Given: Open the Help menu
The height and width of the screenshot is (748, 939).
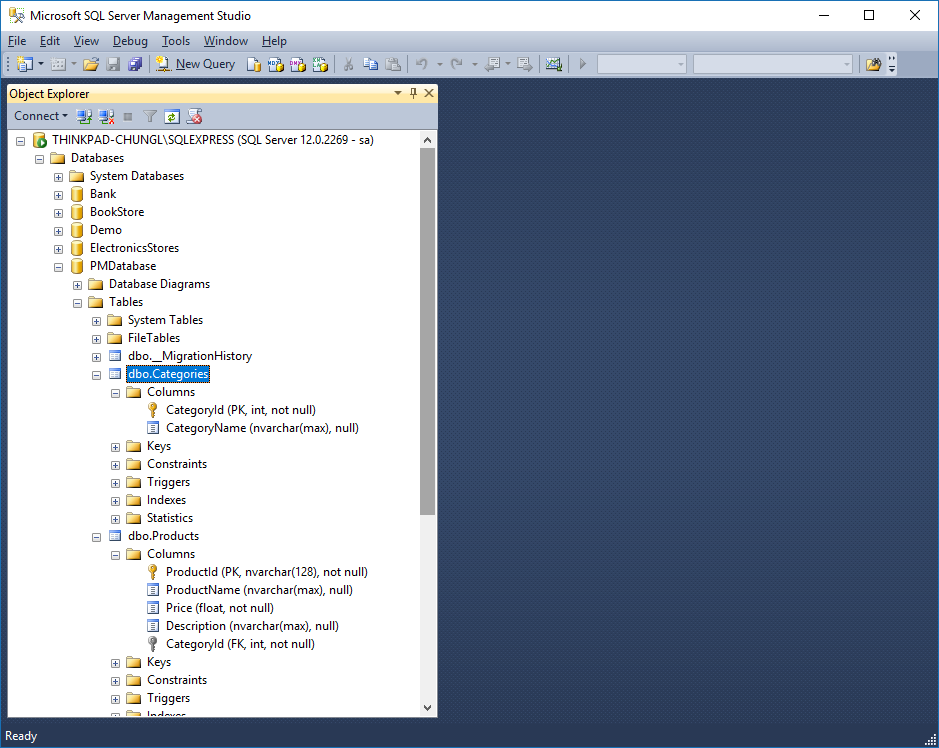Looking at the screenshot, I should point(274,41).
